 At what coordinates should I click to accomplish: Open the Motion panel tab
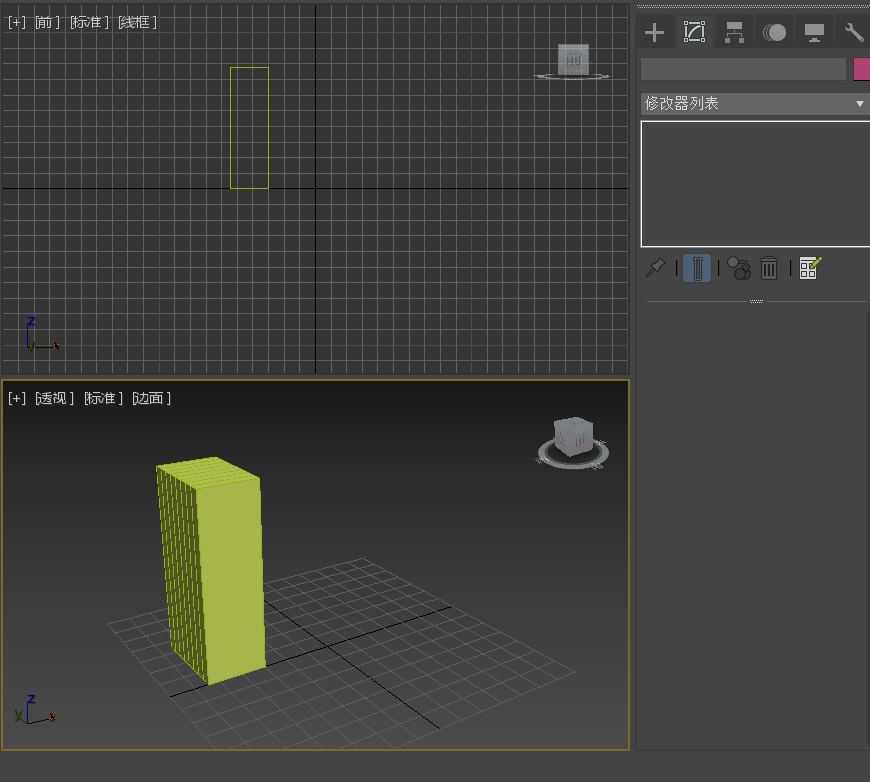click(774, 33)
